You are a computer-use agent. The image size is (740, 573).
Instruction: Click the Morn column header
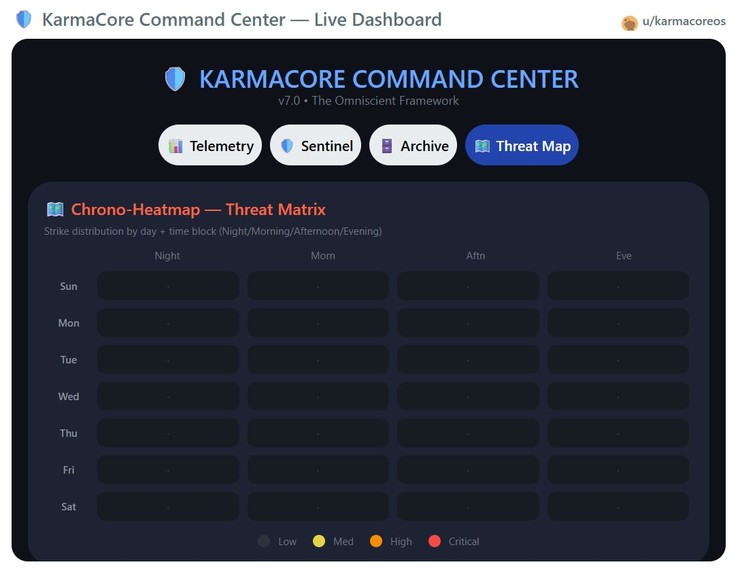coord(323,255)
